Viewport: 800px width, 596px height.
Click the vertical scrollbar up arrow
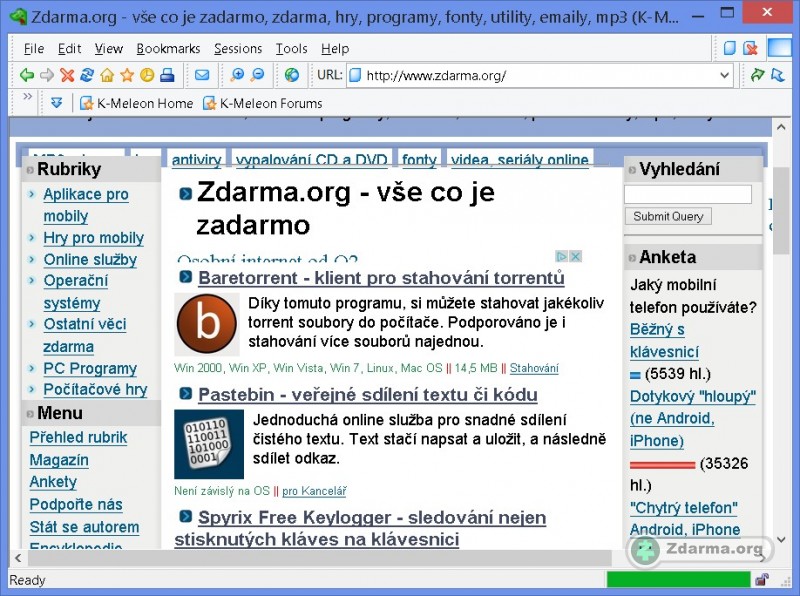coord(781,127)
